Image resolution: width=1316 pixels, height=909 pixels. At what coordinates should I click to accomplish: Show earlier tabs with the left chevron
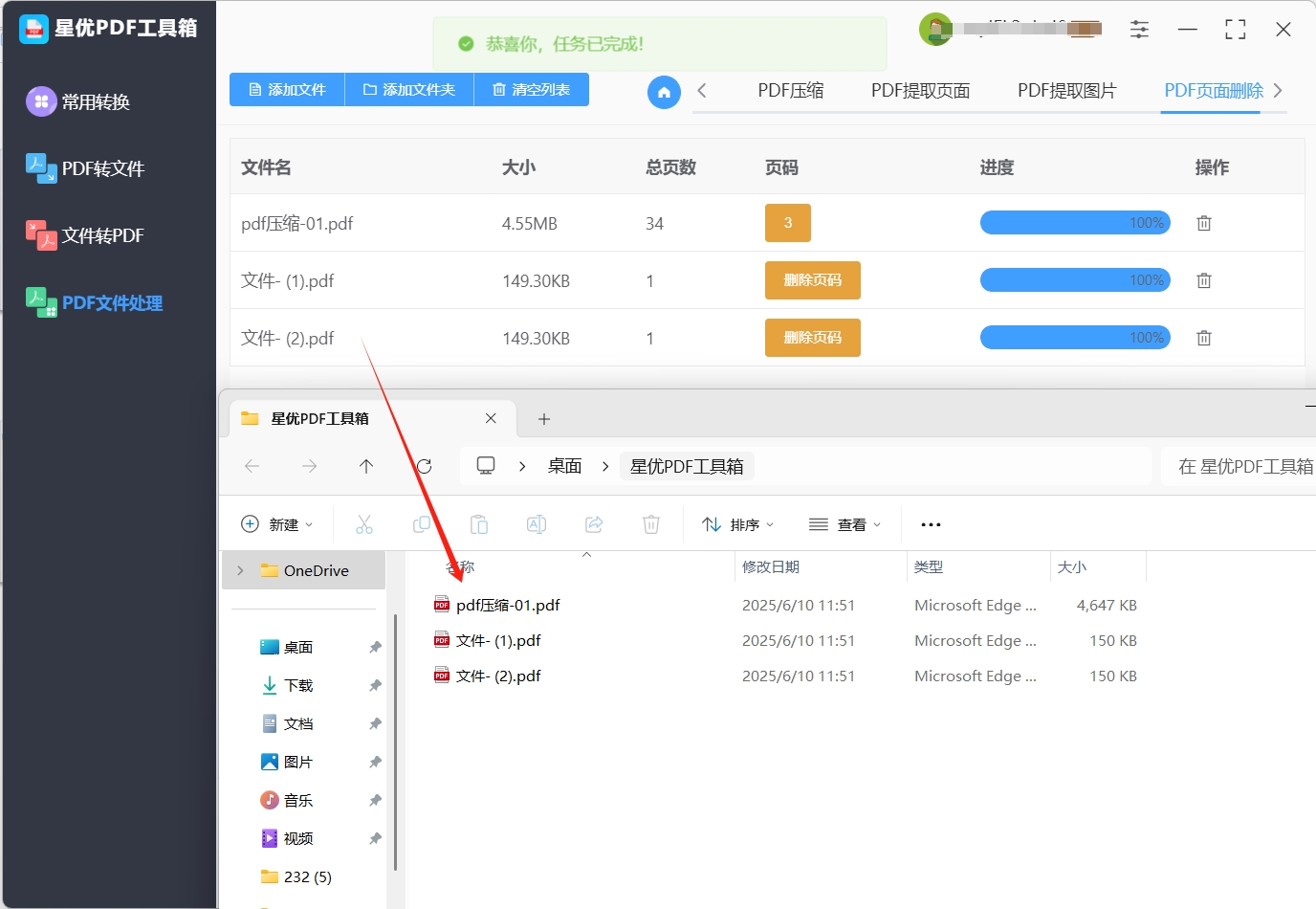pos(702,91)
